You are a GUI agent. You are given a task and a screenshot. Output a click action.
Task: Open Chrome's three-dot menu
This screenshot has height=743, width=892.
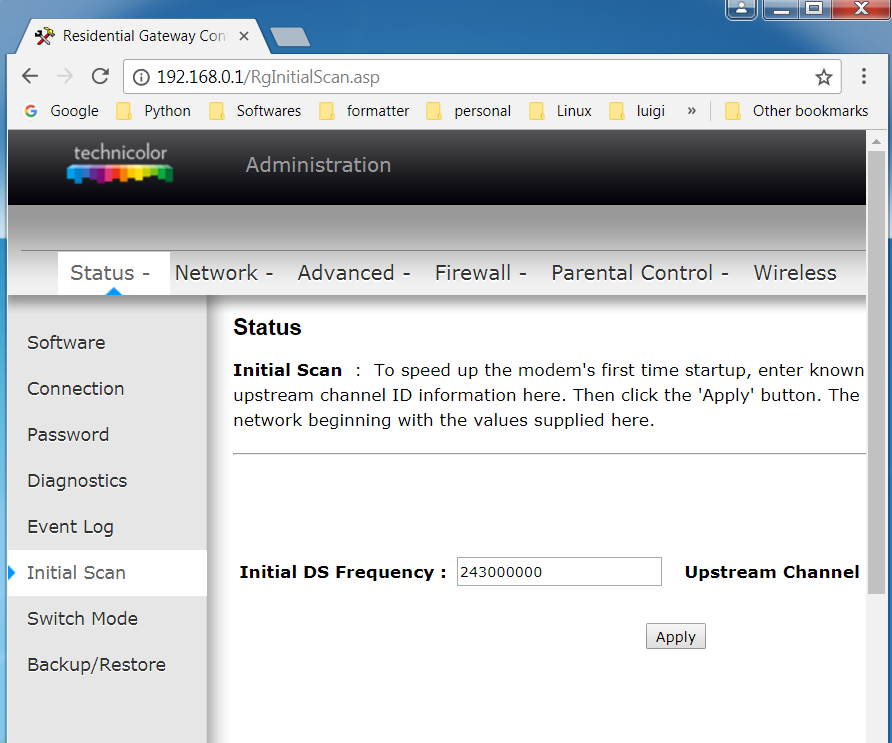click(x=863, y=76)
